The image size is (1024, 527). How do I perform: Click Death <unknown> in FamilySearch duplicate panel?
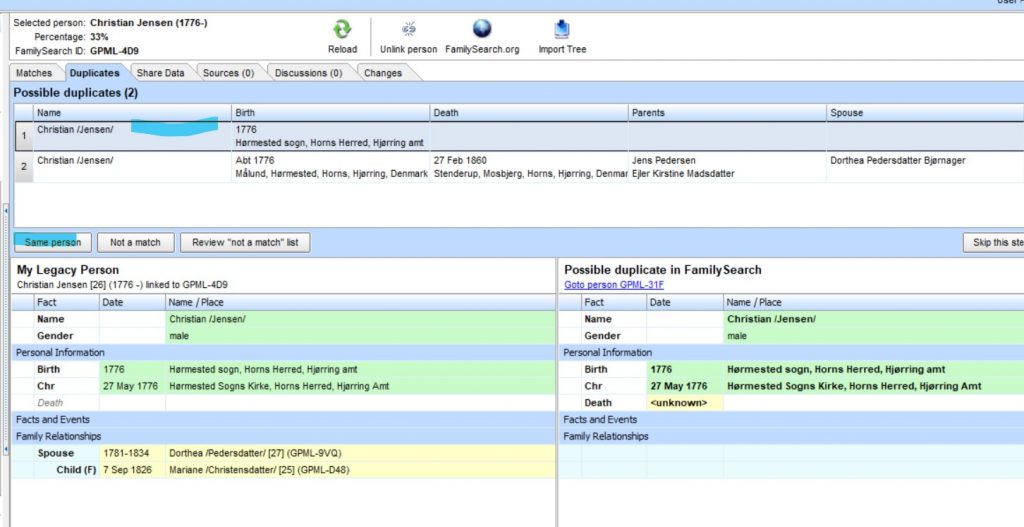click(x=792, y=403)
